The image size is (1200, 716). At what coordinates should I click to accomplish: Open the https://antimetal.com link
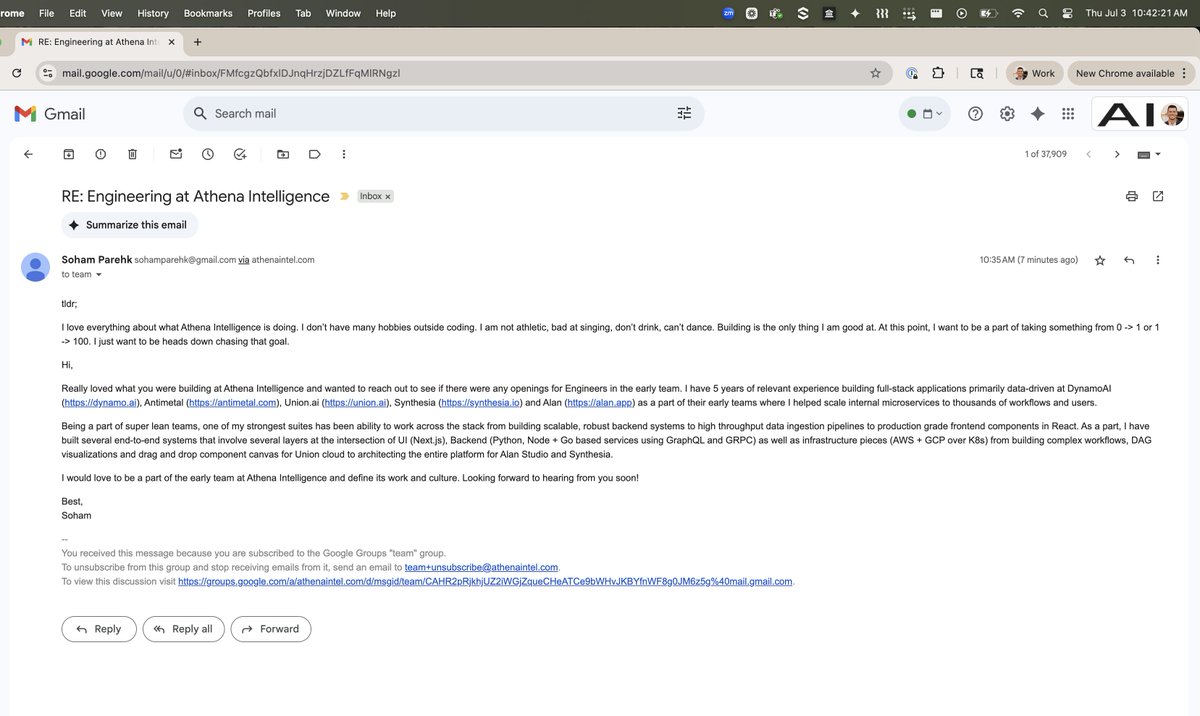click(x=232, y=403)
